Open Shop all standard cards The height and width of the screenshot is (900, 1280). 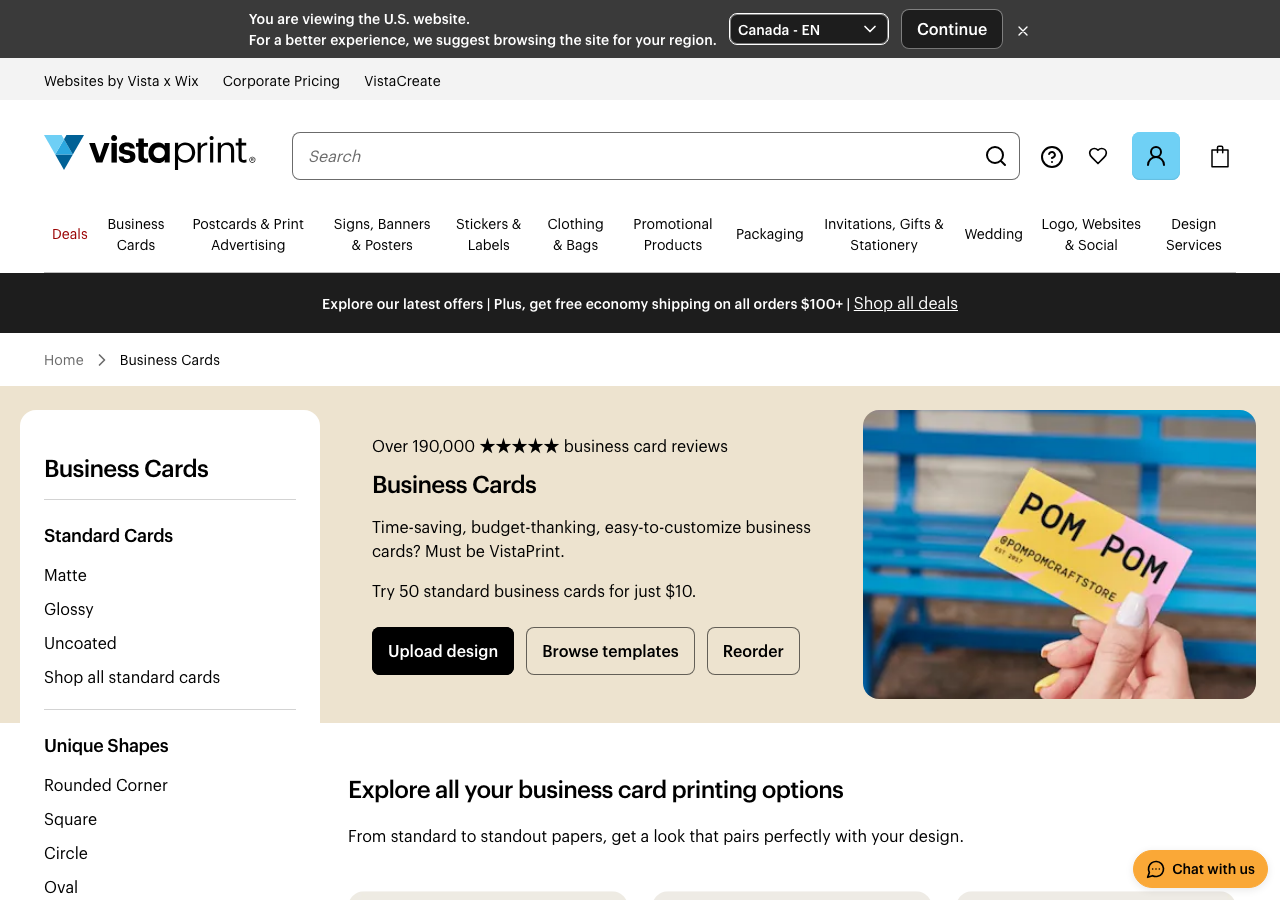pyautogui.click(x=132, y=677)
